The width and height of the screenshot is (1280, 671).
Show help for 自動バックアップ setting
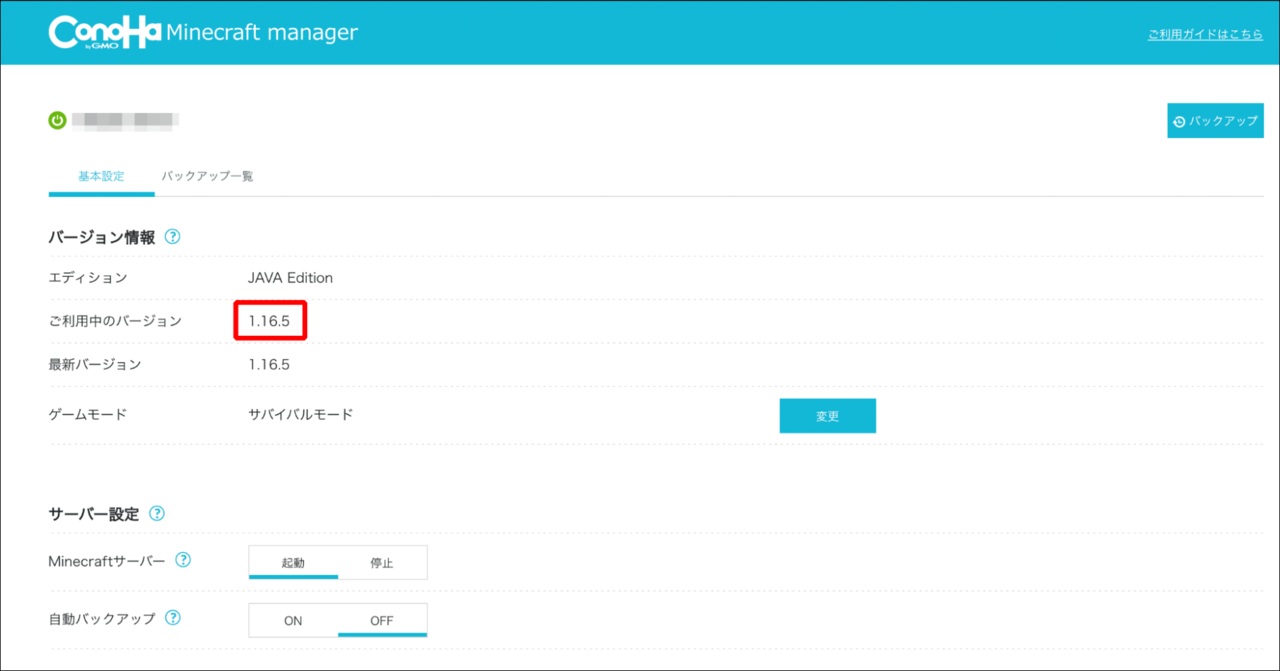pos(173,618)
